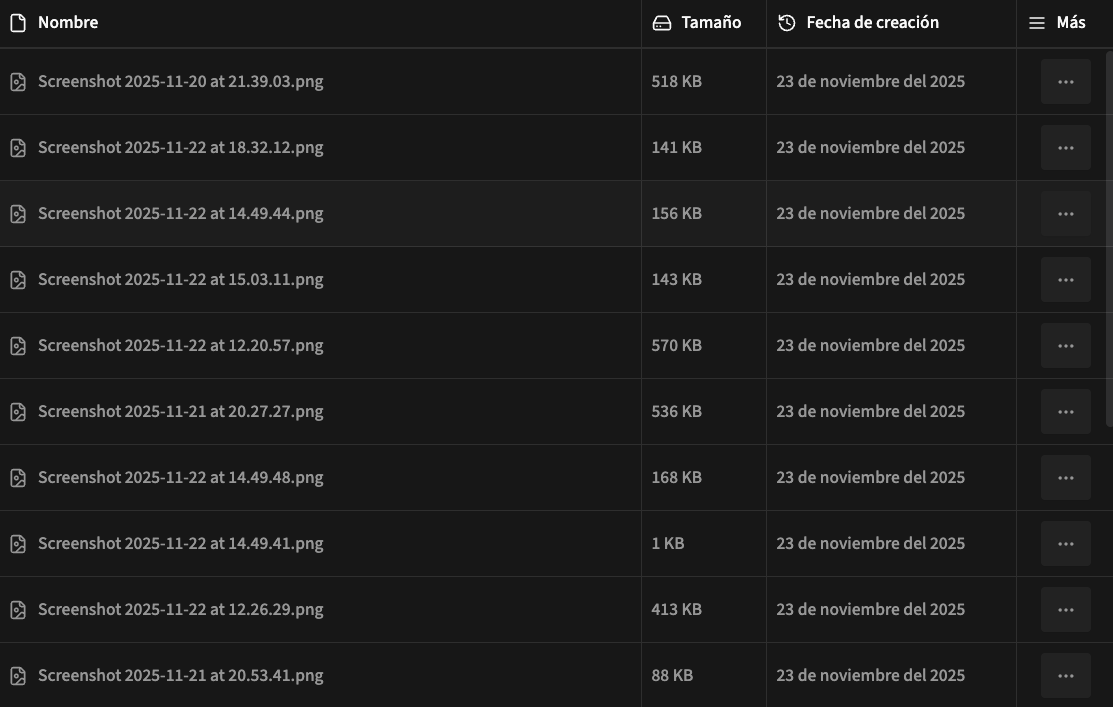The image size is (1113, 707).
Task: Click the disk icon in Tamaño header
Action: tap(661, 23)
